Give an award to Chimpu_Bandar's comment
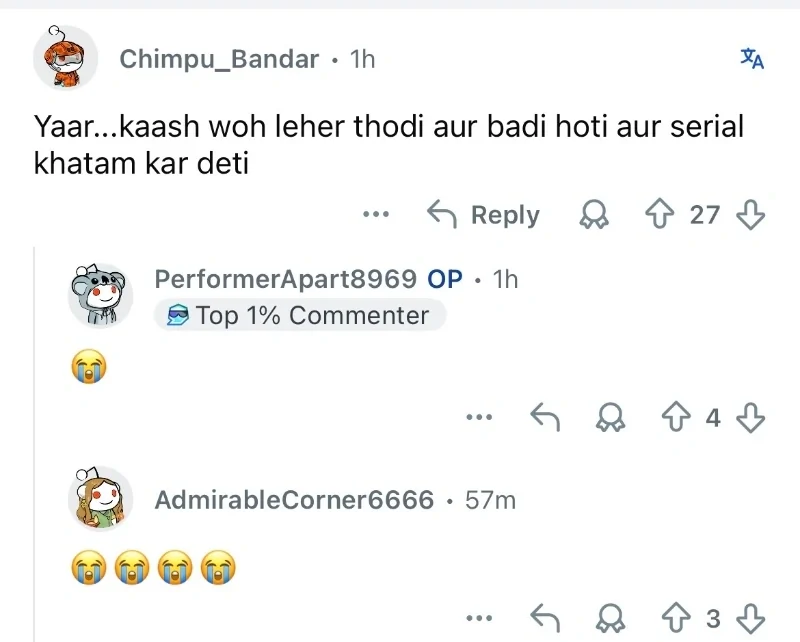This screenshot has height=642, width=800. pyautogui.click(x=594, y=215)
